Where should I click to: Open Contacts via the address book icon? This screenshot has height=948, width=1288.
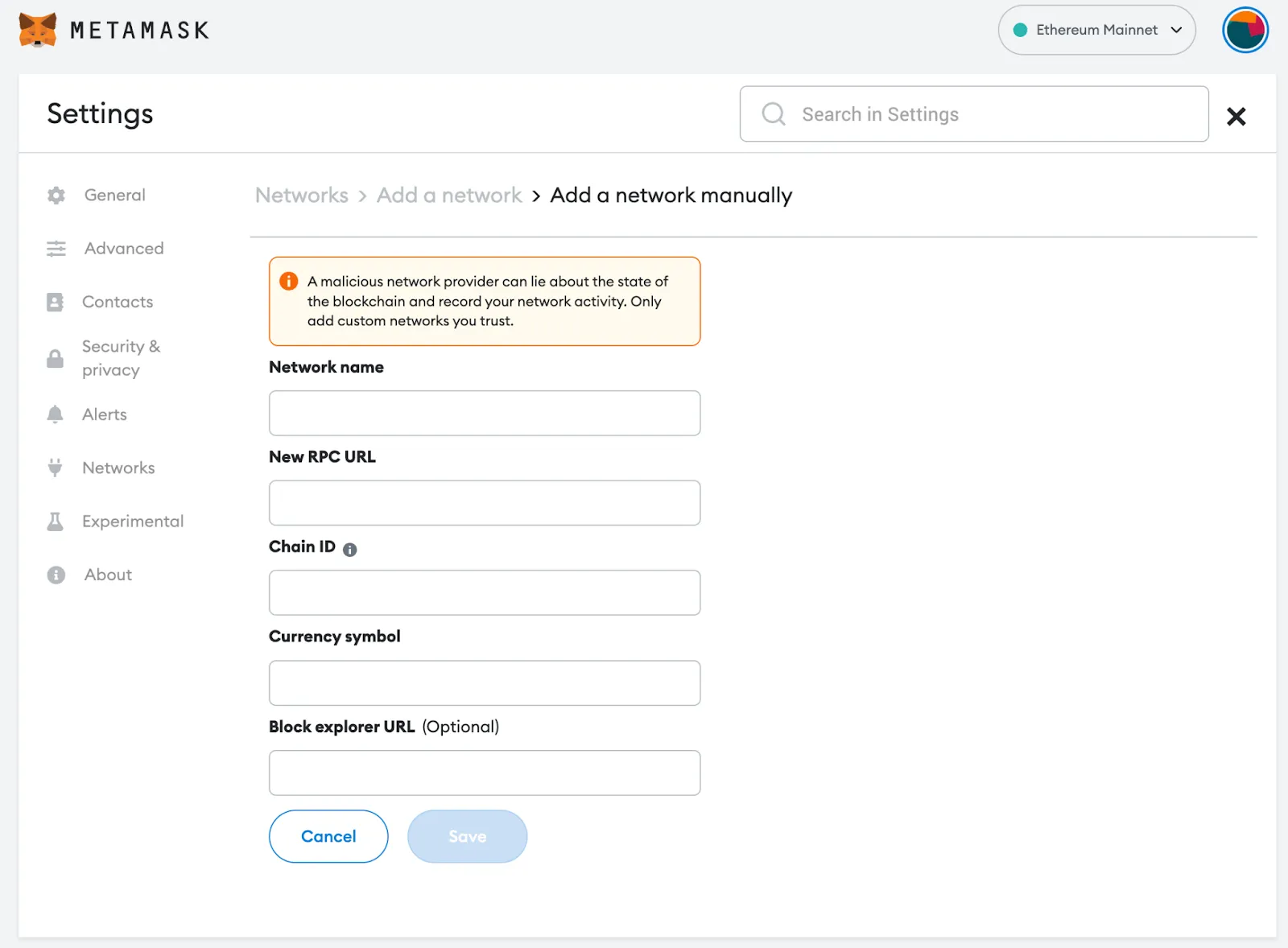pyautogui.click(x=56, y=302)
